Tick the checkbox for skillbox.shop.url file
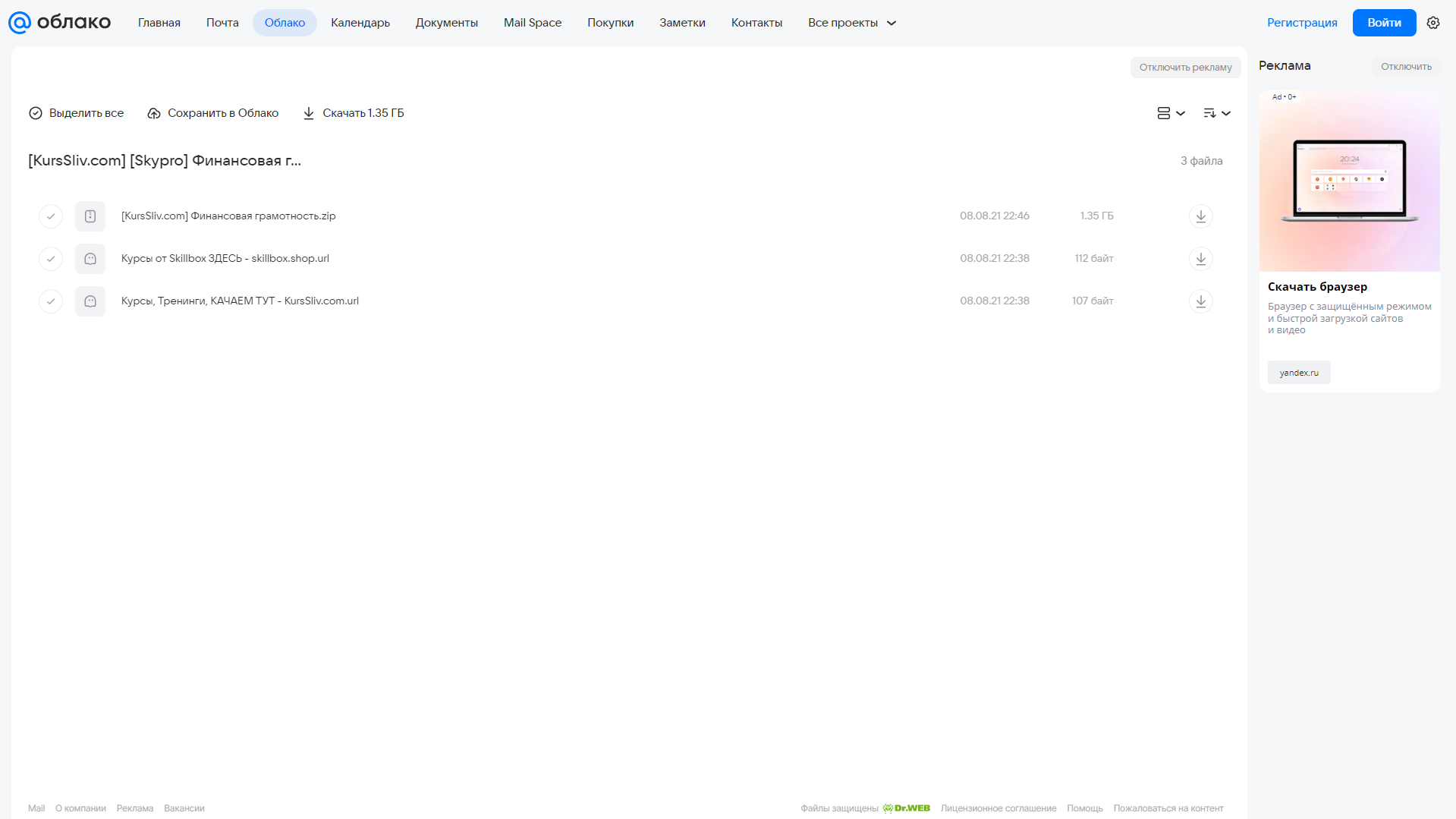 51,259
